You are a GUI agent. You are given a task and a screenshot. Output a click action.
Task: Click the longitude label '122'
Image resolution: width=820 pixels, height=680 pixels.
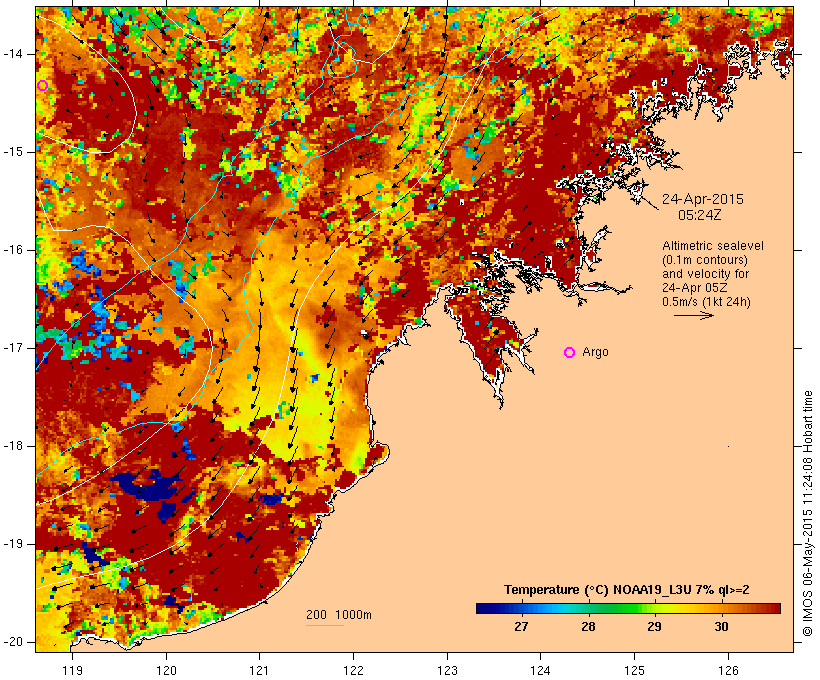pyautogui.click(x=354, y=670)
